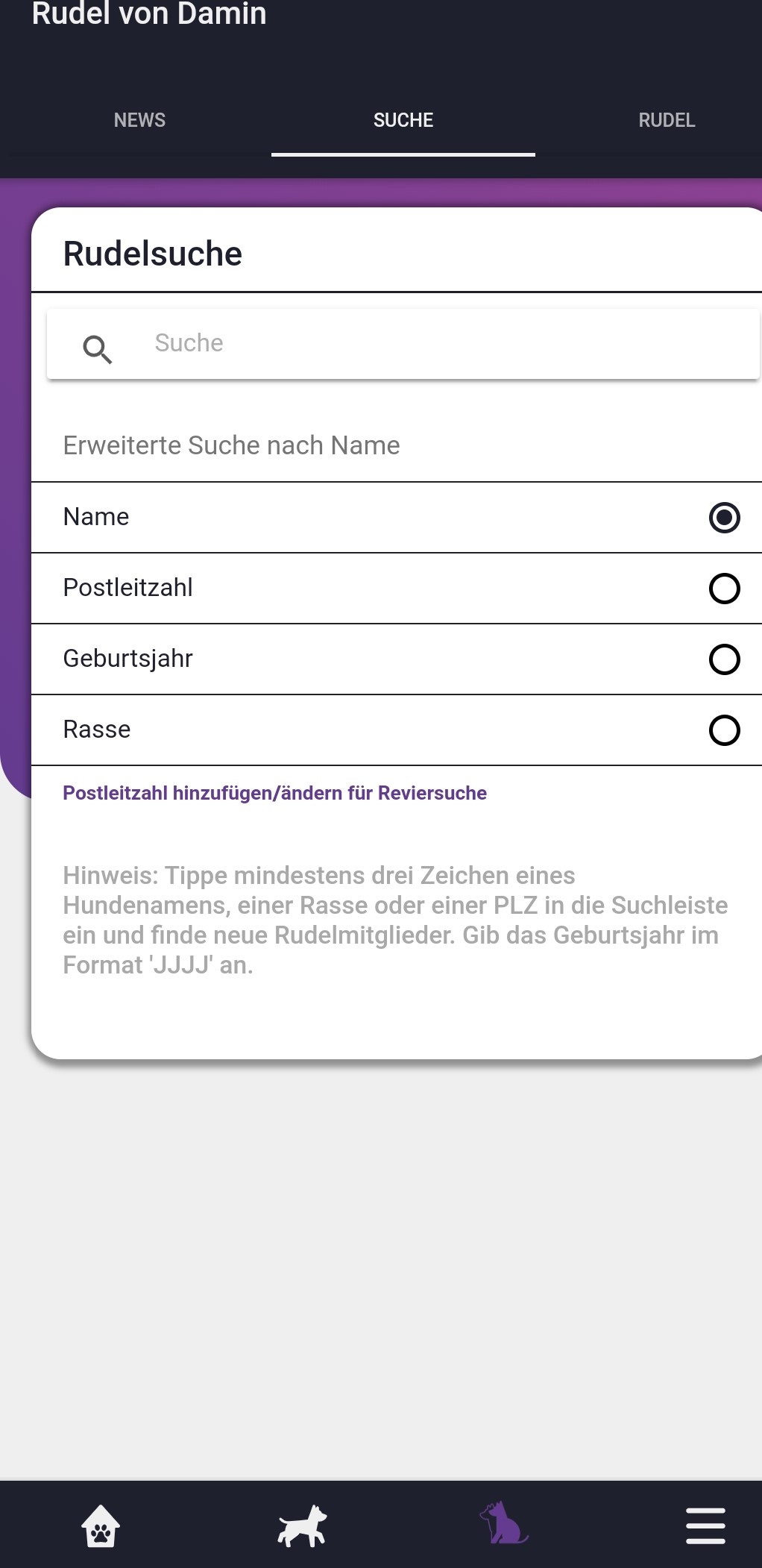Choose the Postleitzahl radio option
762x1568 pixels.
point(724,589)
